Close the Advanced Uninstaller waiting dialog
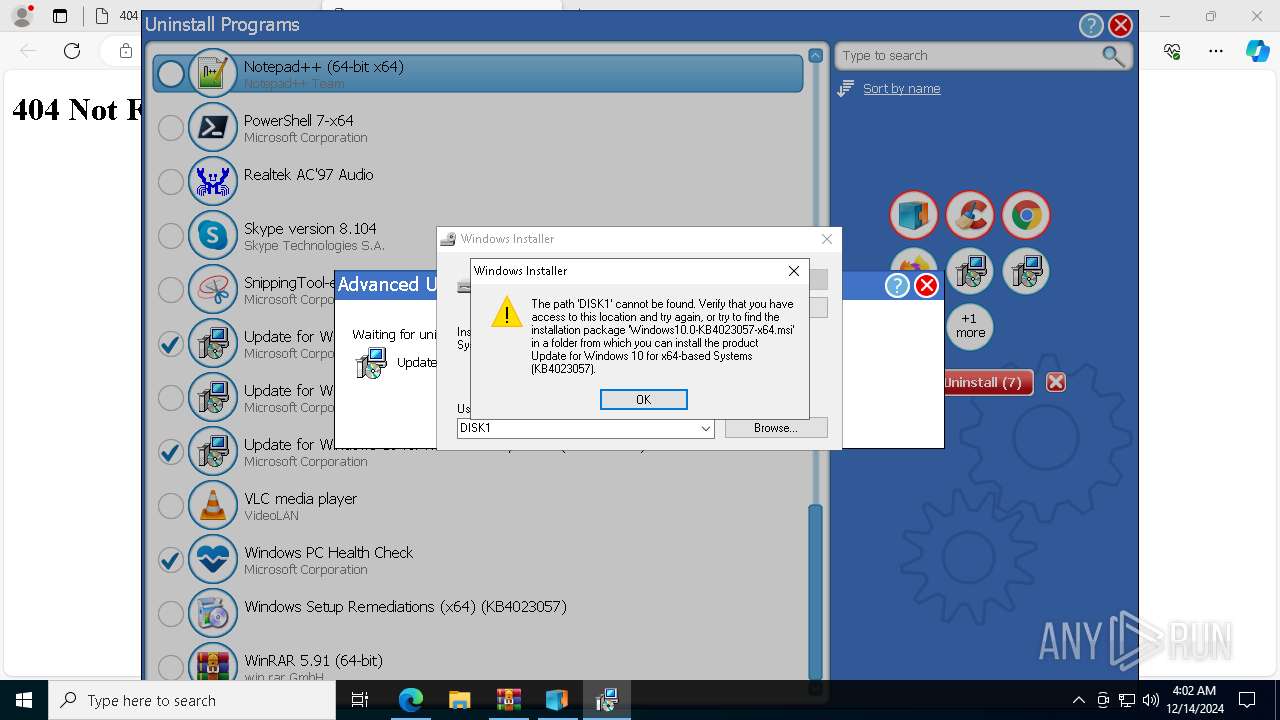 [x=927, y=286]
